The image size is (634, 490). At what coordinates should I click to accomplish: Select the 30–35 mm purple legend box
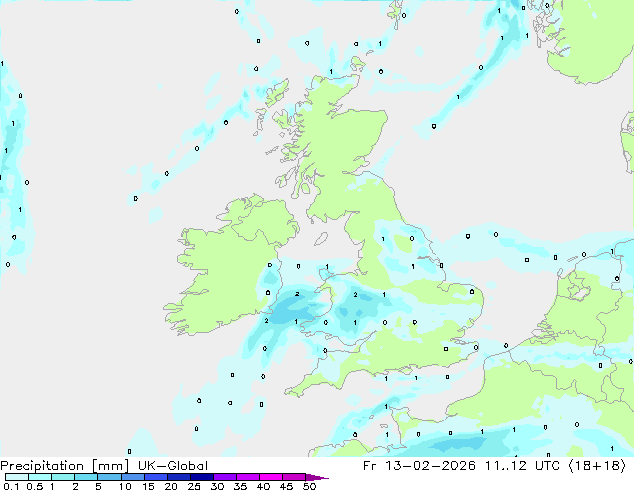coord(224,477)
